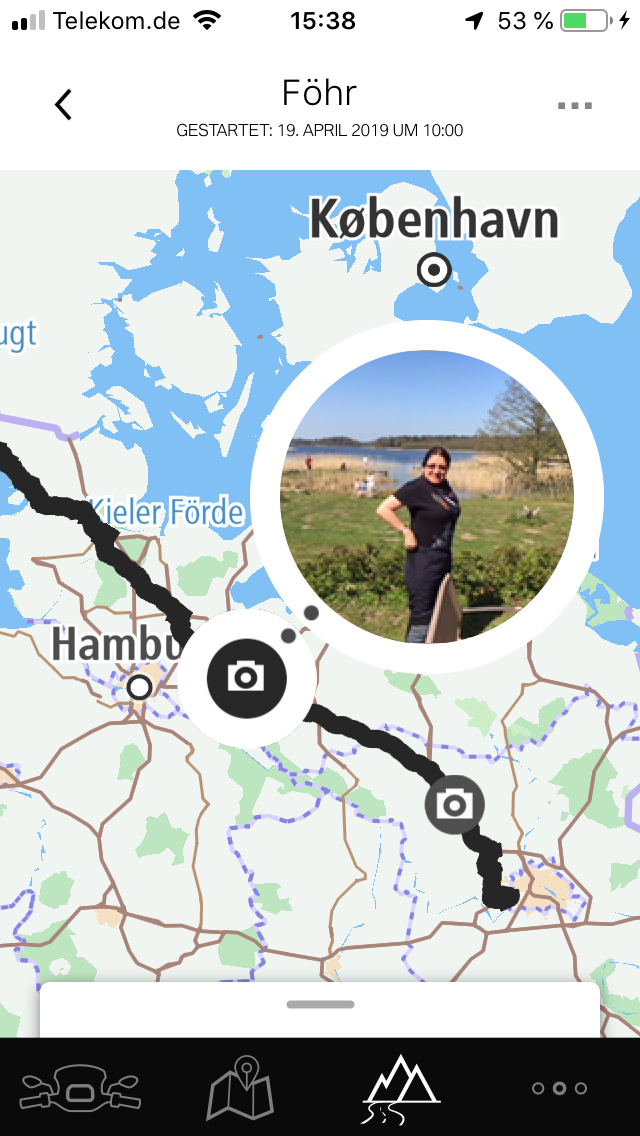Expand the bottom sheet drag handle
The width and height of the screenshot is (640, 1136).
320,1004
